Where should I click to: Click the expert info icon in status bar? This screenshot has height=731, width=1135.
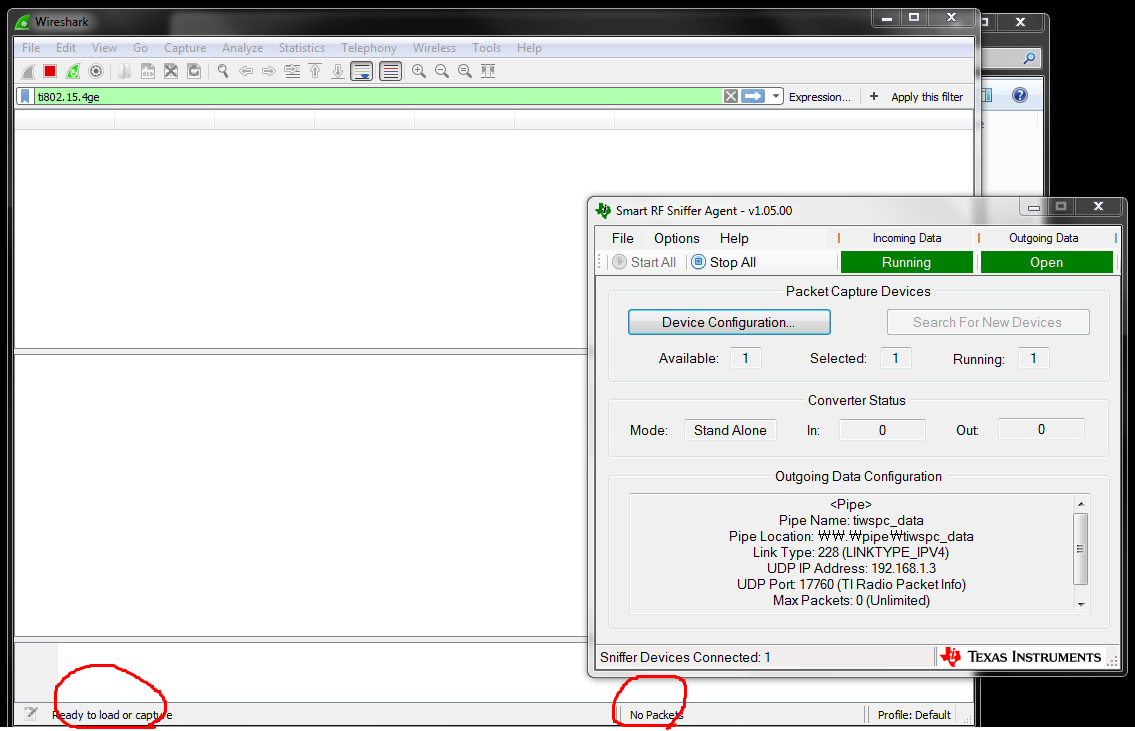point(30,714)
